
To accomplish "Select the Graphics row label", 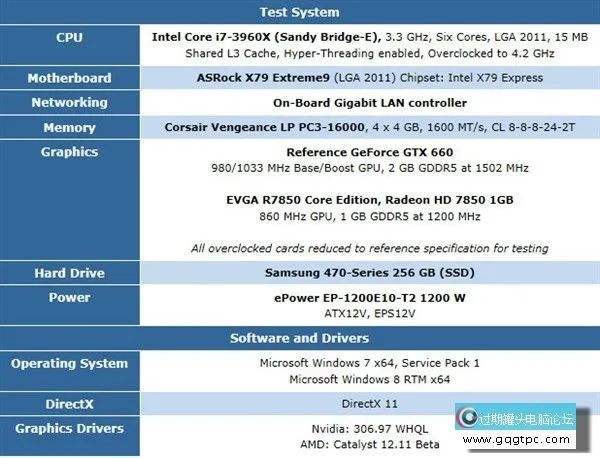I will click(68, 152).
